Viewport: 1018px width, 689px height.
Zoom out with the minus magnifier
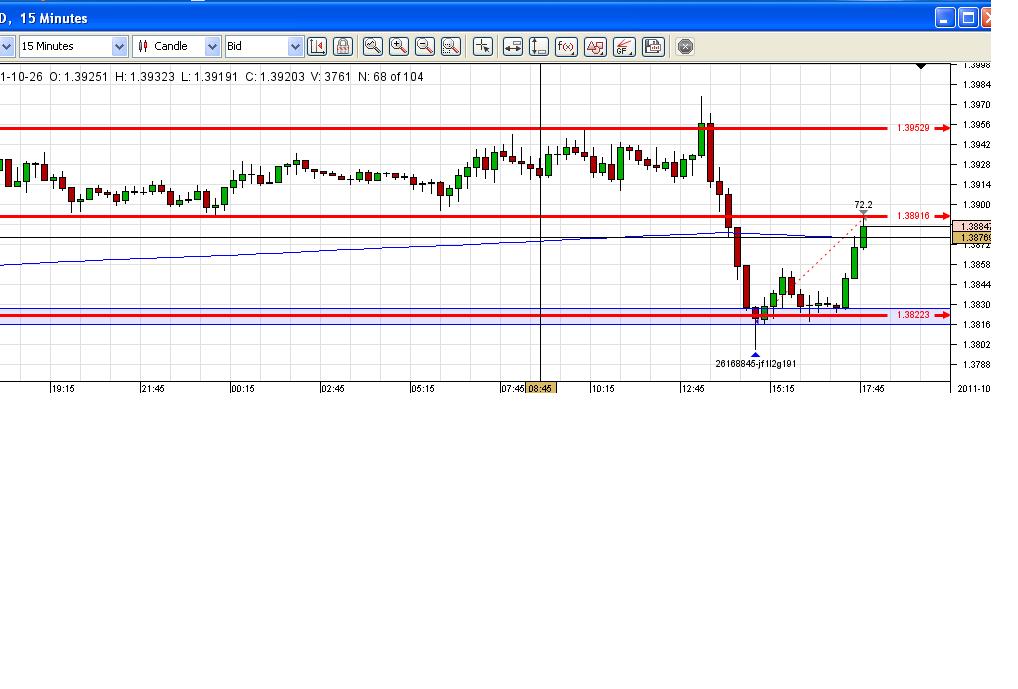[x=425, y=46]
